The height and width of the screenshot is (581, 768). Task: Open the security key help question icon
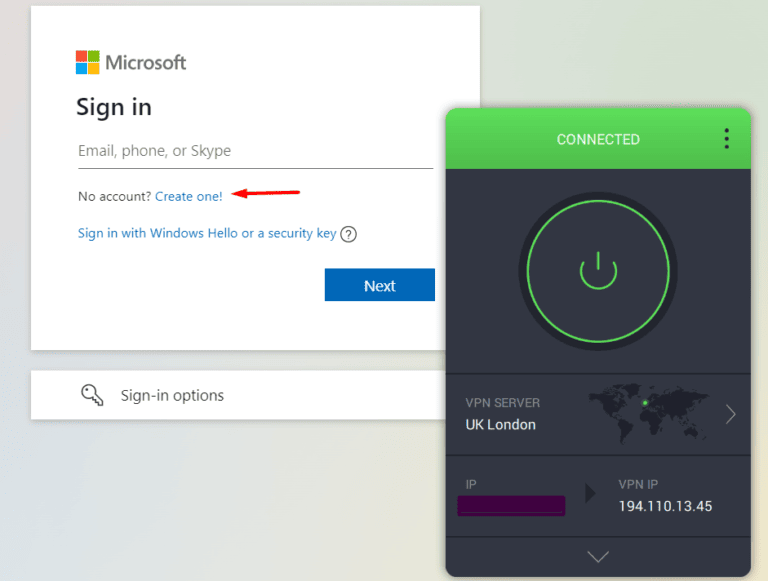[x=348, y=234]
